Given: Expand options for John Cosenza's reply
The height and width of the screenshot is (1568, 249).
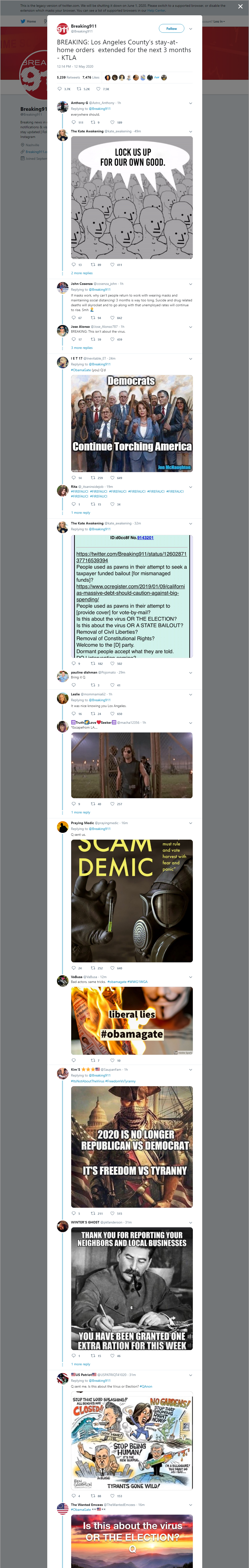Looking at the screenshot, I should [x=191, y=284].
